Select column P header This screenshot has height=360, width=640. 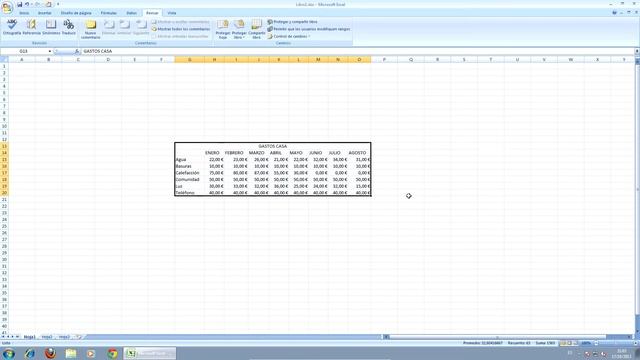coord(384,60)
